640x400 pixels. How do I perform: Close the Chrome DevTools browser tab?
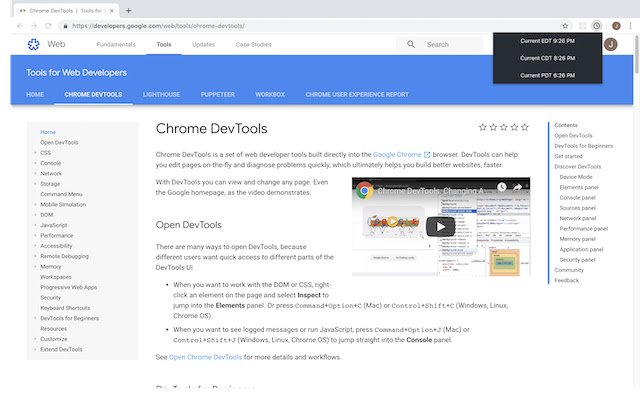112,11
